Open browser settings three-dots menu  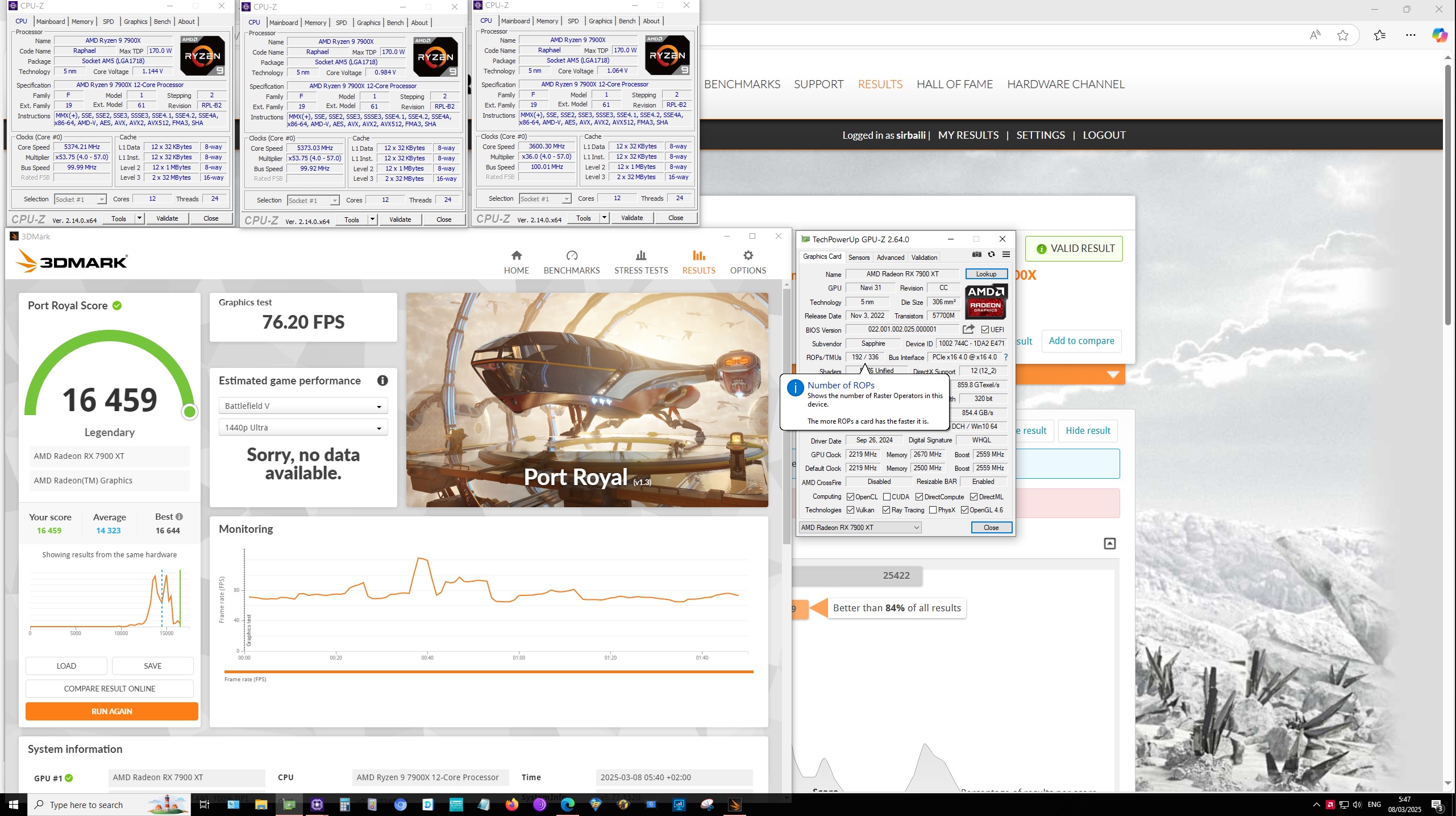[1411, 35]
